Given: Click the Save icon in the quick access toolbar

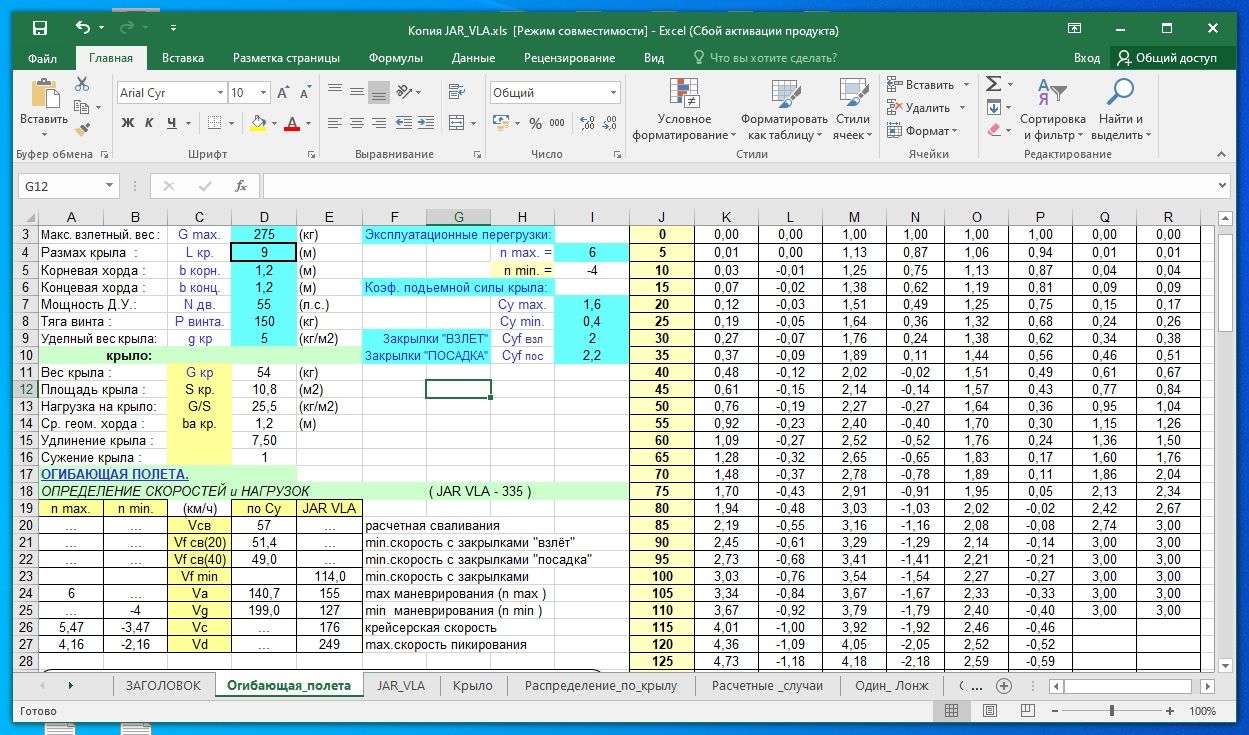Looking at the screenshot, I should click(x=38, y=29).
